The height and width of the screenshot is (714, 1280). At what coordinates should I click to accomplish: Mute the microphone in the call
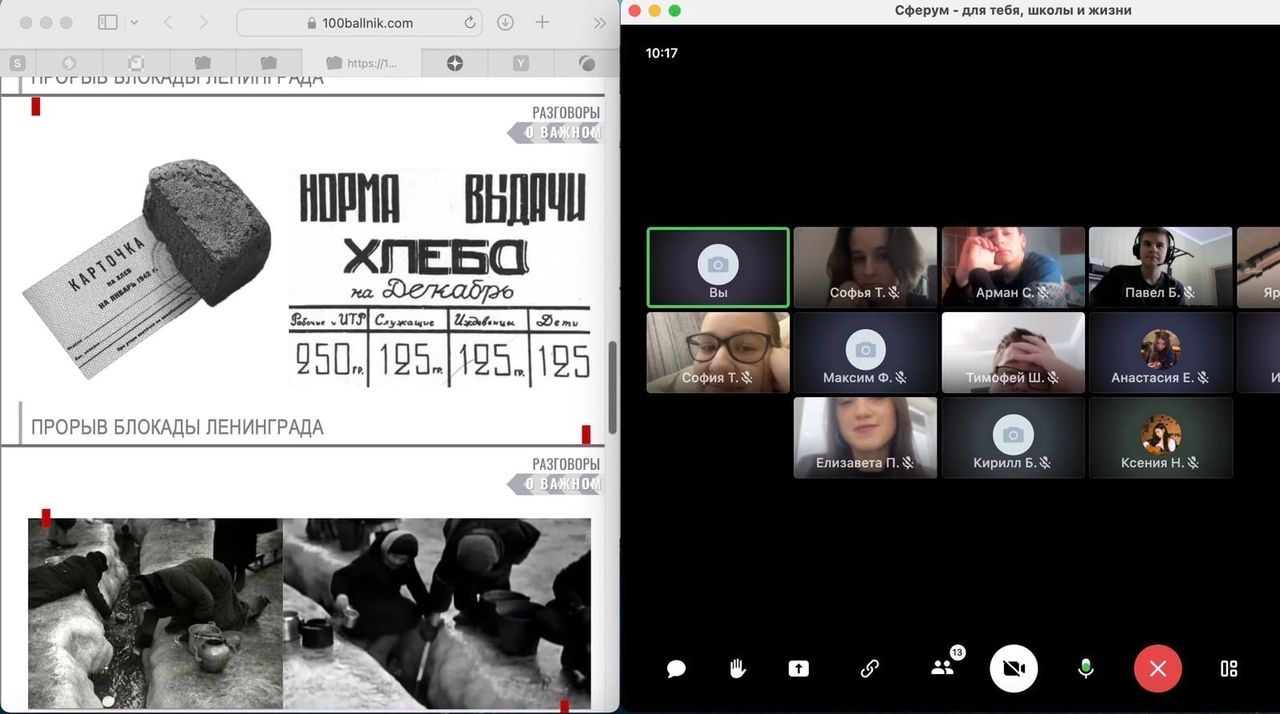coord(1086,669)
